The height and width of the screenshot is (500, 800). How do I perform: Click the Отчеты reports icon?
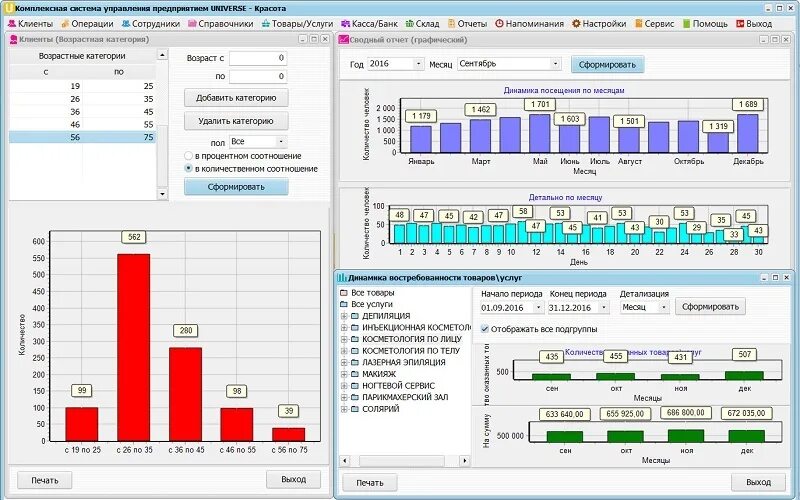[452, 23]
